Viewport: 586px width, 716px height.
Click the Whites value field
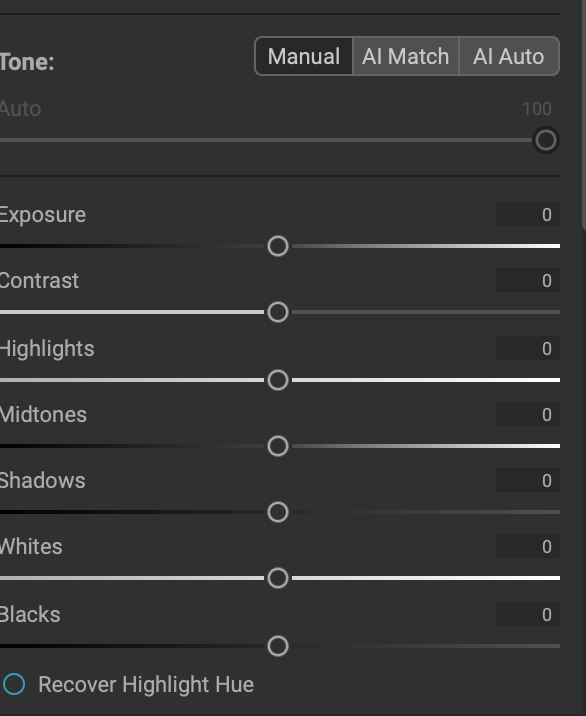[528, 546]
